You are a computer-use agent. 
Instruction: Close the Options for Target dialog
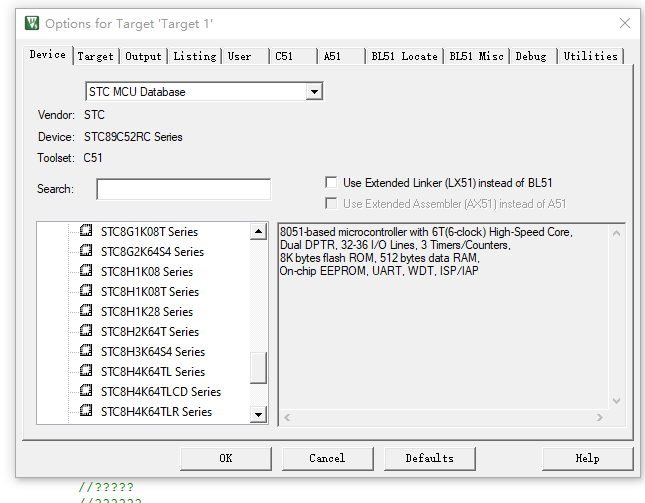[625, 23]
